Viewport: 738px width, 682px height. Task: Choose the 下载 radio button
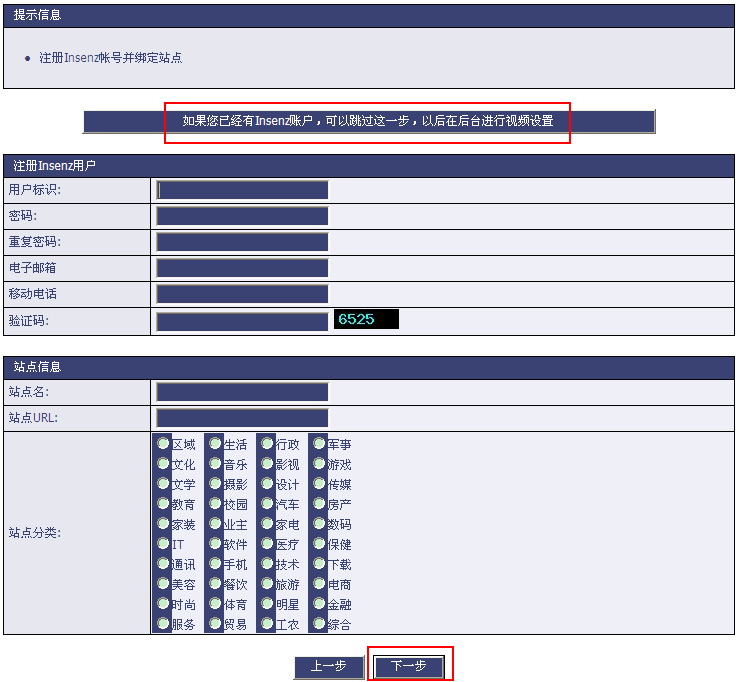(x=319, y=563)
